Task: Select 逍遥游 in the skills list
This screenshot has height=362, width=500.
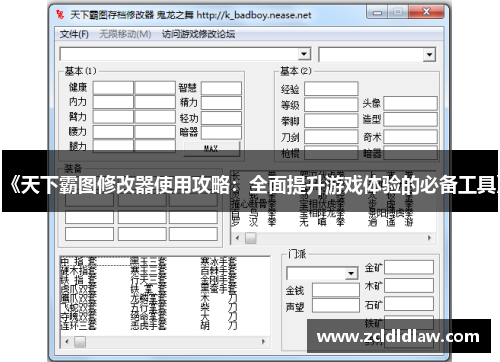Action: pos(391,222)
